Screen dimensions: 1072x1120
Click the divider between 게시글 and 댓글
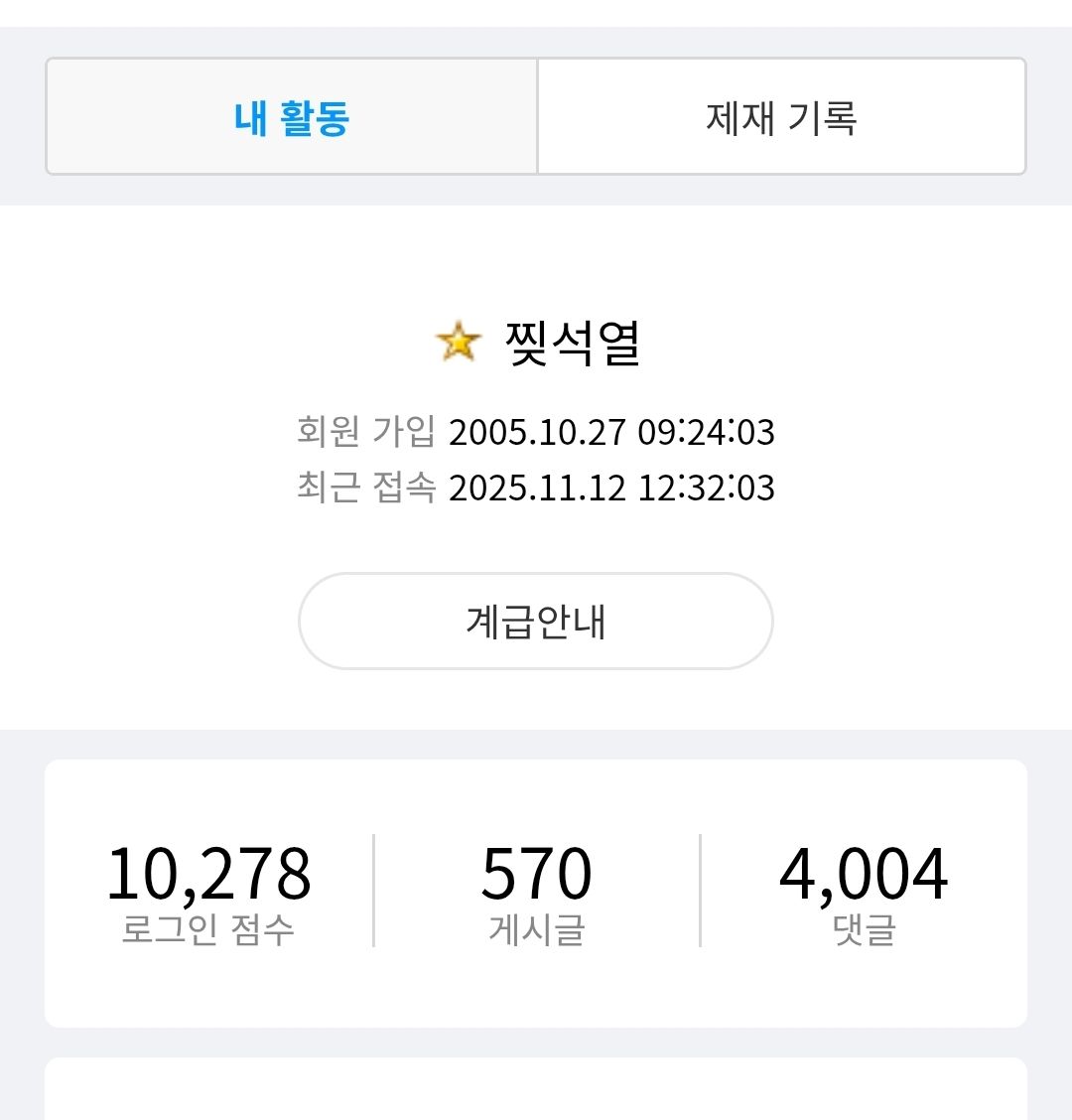click(x=700, y=891)
